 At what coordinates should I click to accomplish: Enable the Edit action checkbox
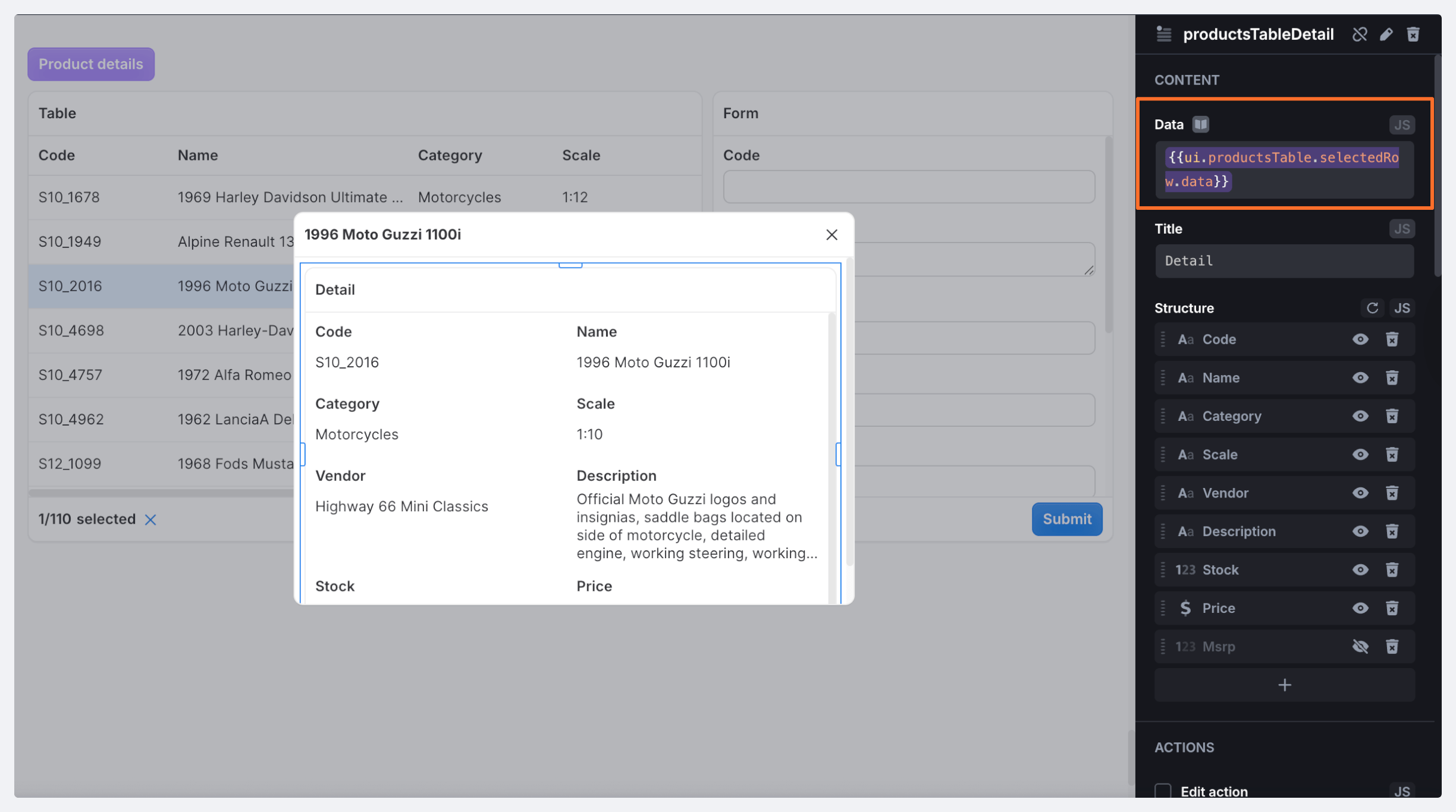pyautogui.click(x=1163, y=791)
